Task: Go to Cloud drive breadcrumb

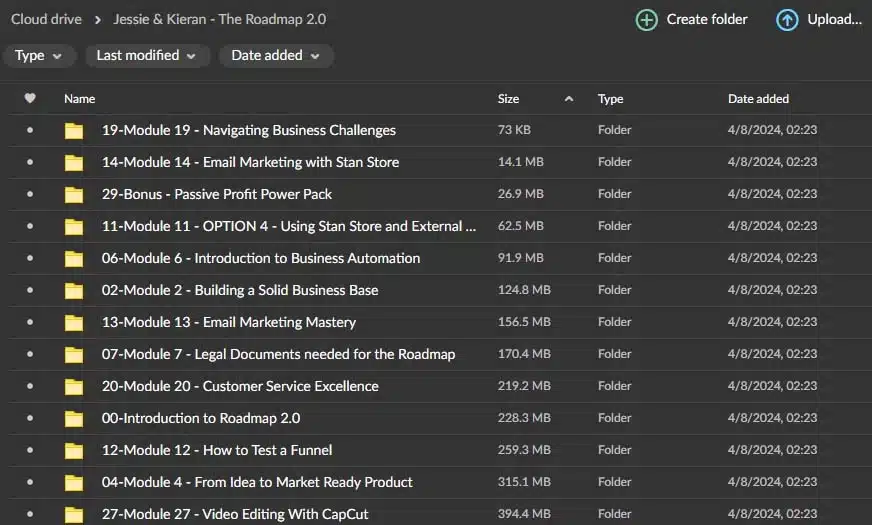Action: click(46, 19)
